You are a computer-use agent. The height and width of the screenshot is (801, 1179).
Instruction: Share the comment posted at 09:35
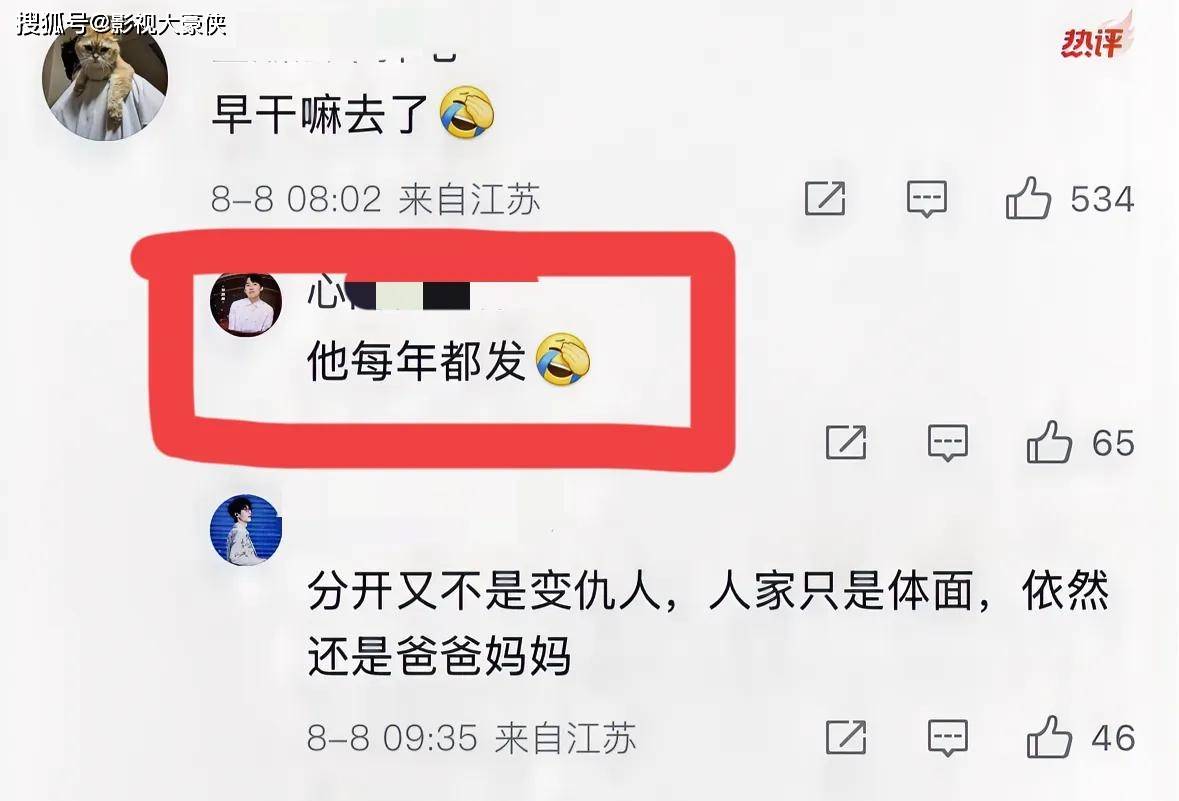point(846,738)
